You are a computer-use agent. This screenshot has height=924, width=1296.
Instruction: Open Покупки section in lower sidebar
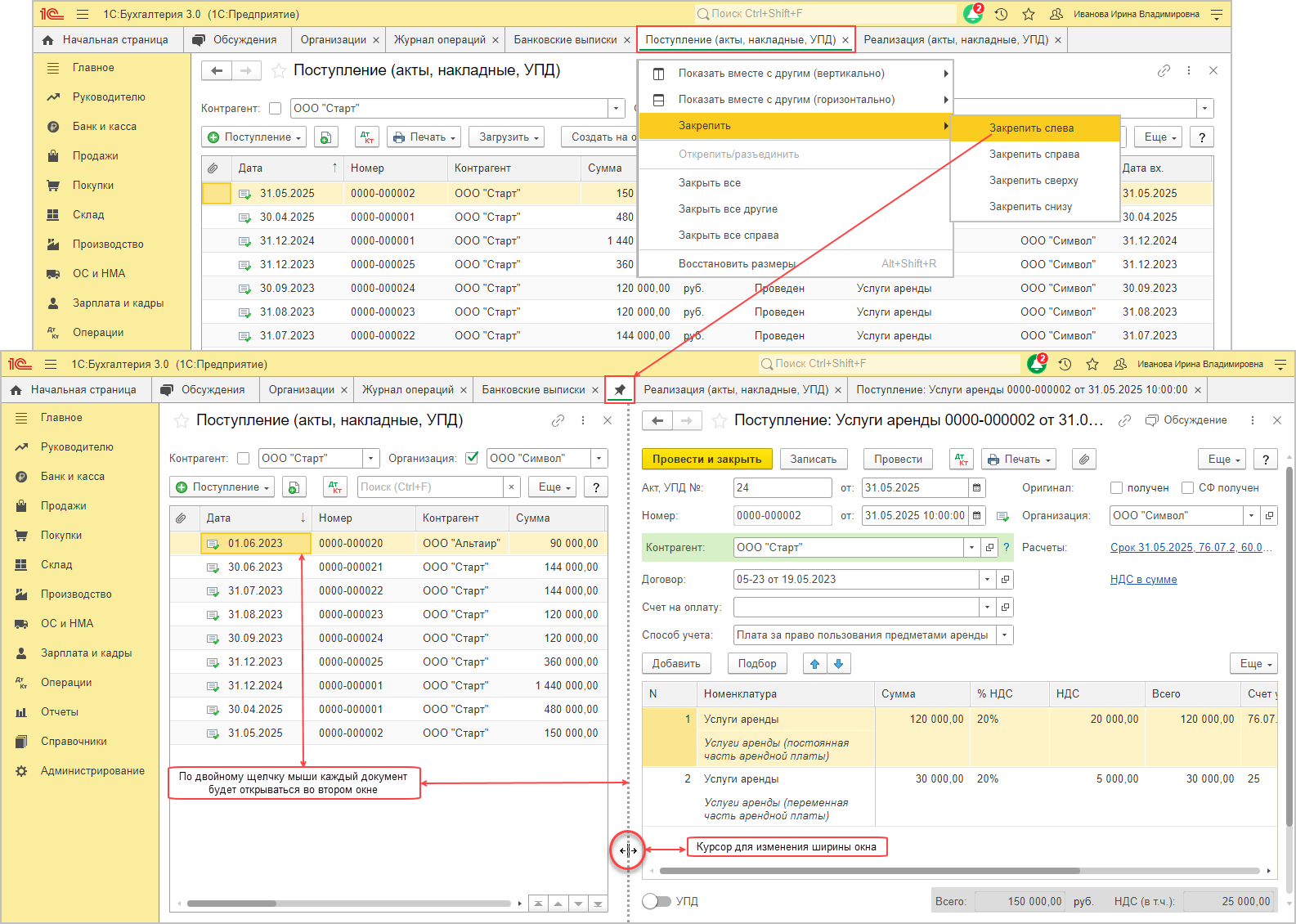61,536
